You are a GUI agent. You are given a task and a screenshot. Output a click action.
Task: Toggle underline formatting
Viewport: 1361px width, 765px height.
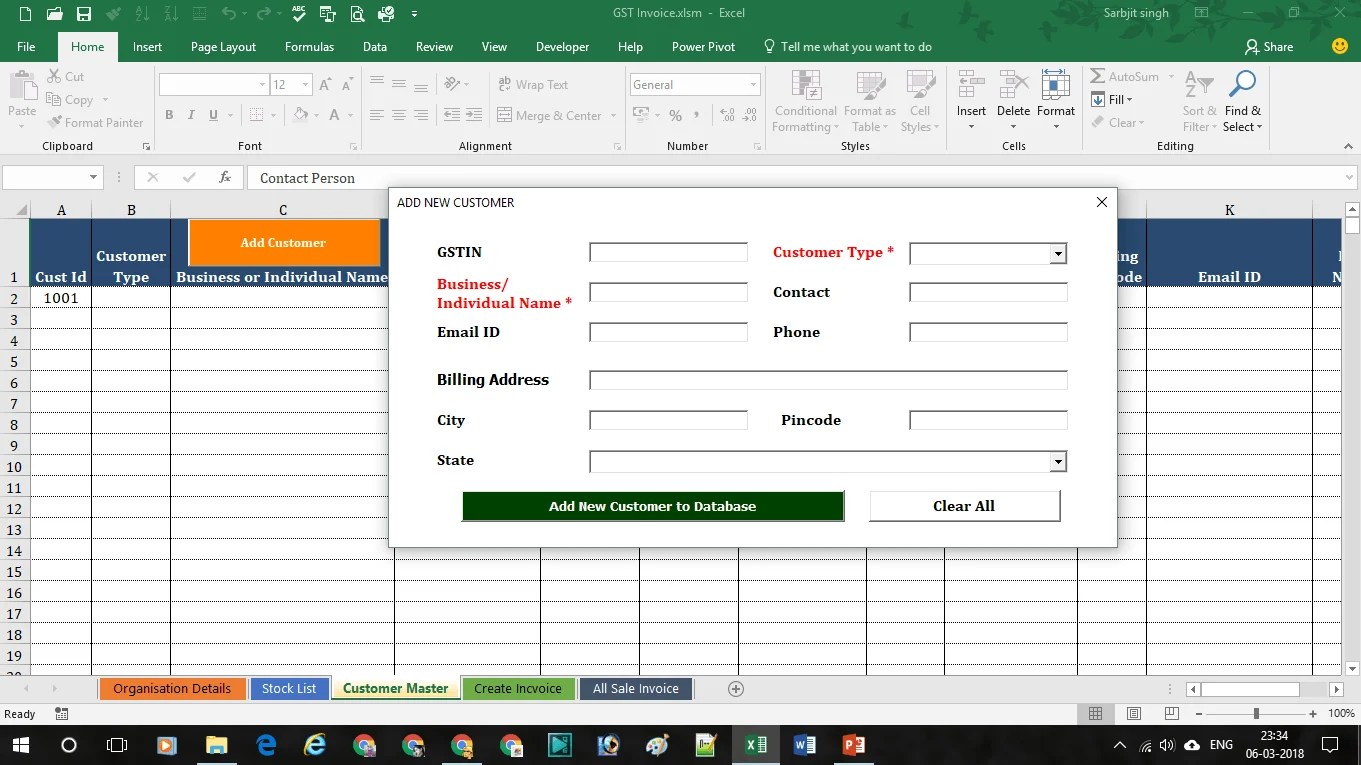coord(211,115)
